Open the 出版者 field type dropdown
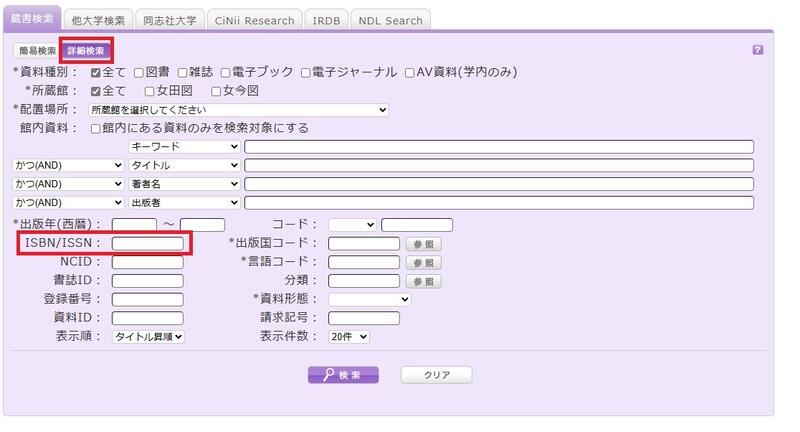800x432 pixels. click(184, 202)
